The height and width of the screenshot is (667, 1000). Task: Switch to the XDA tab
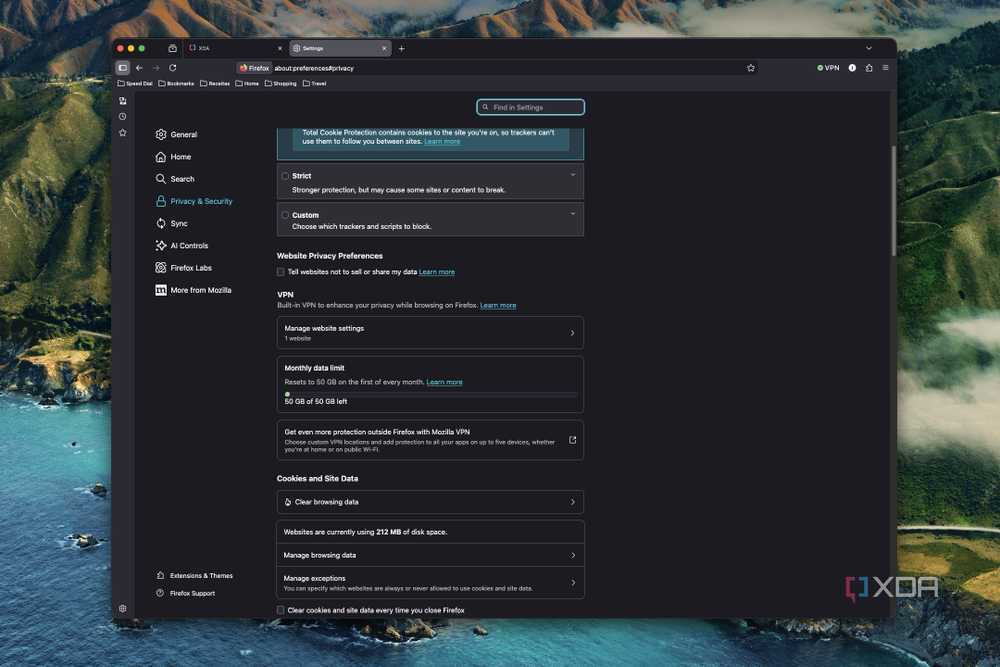(x=235, y=48)
